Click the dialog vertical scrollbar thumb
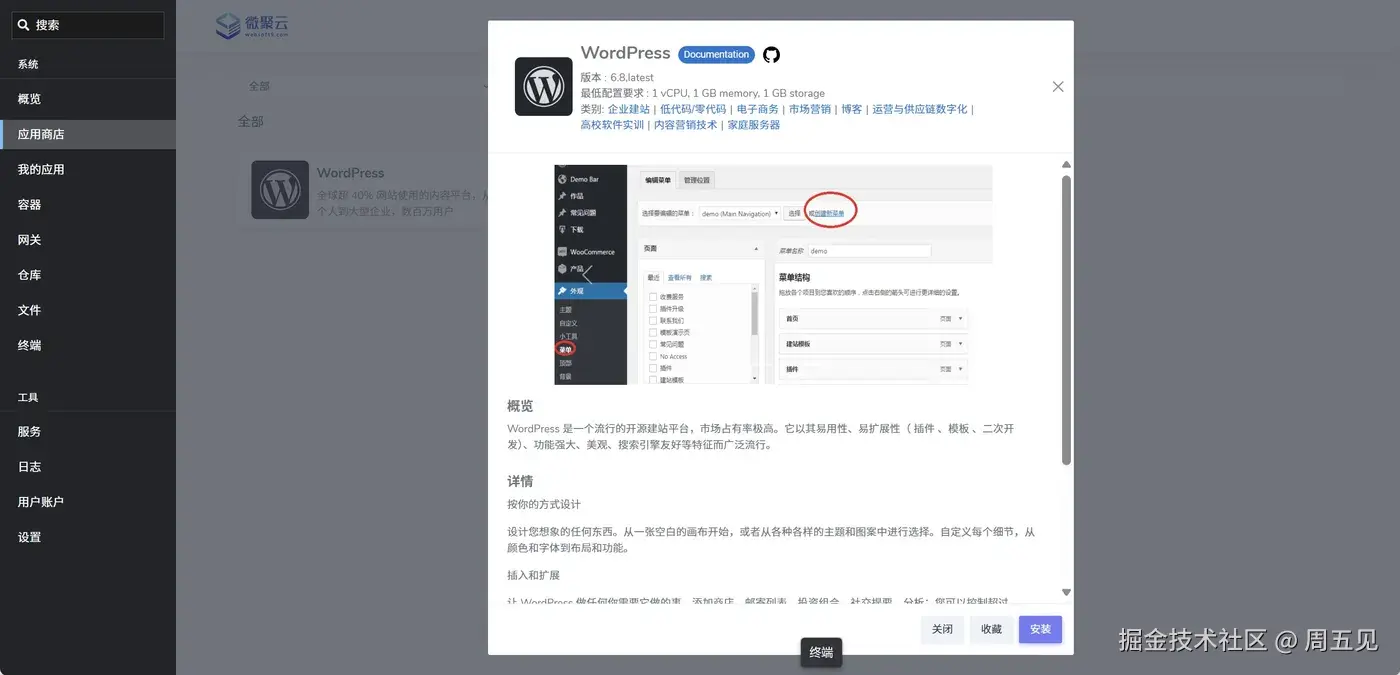 pos(1066,320)
